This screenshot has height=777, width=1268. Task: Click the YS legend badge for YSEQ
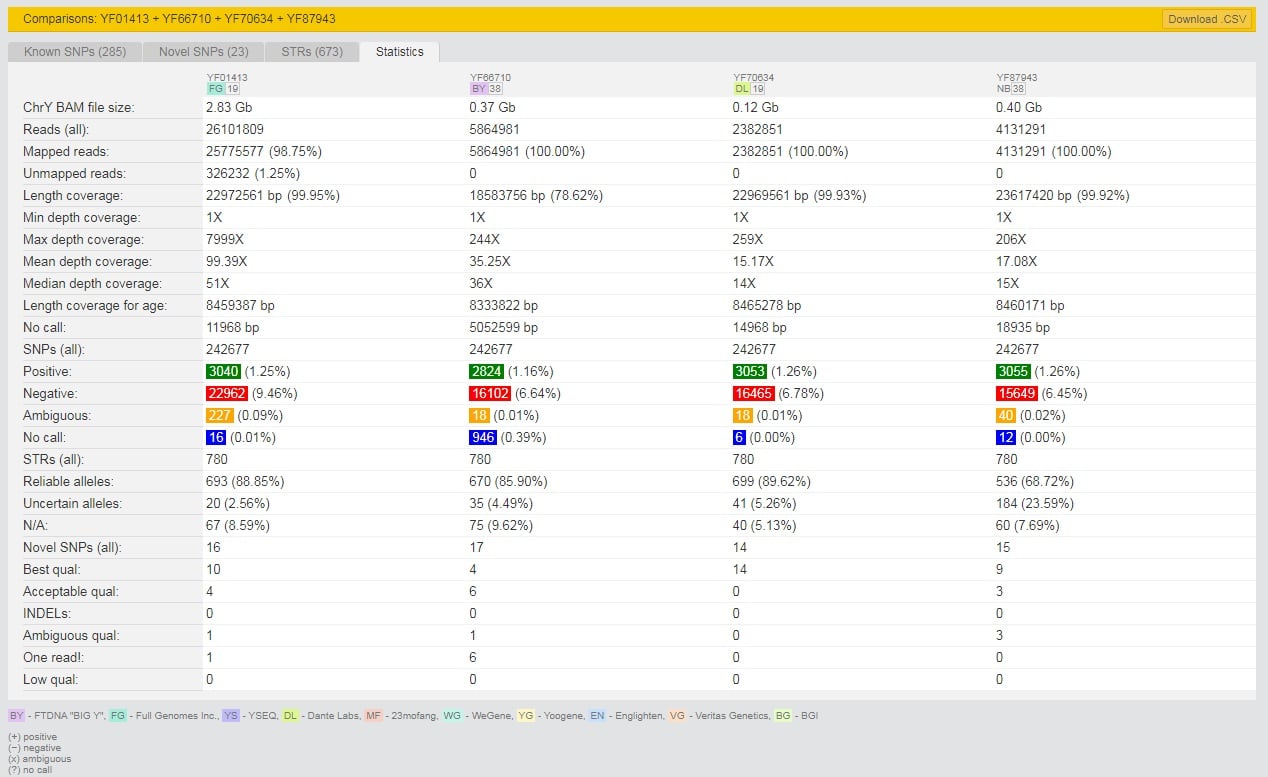tap(231, 716)
